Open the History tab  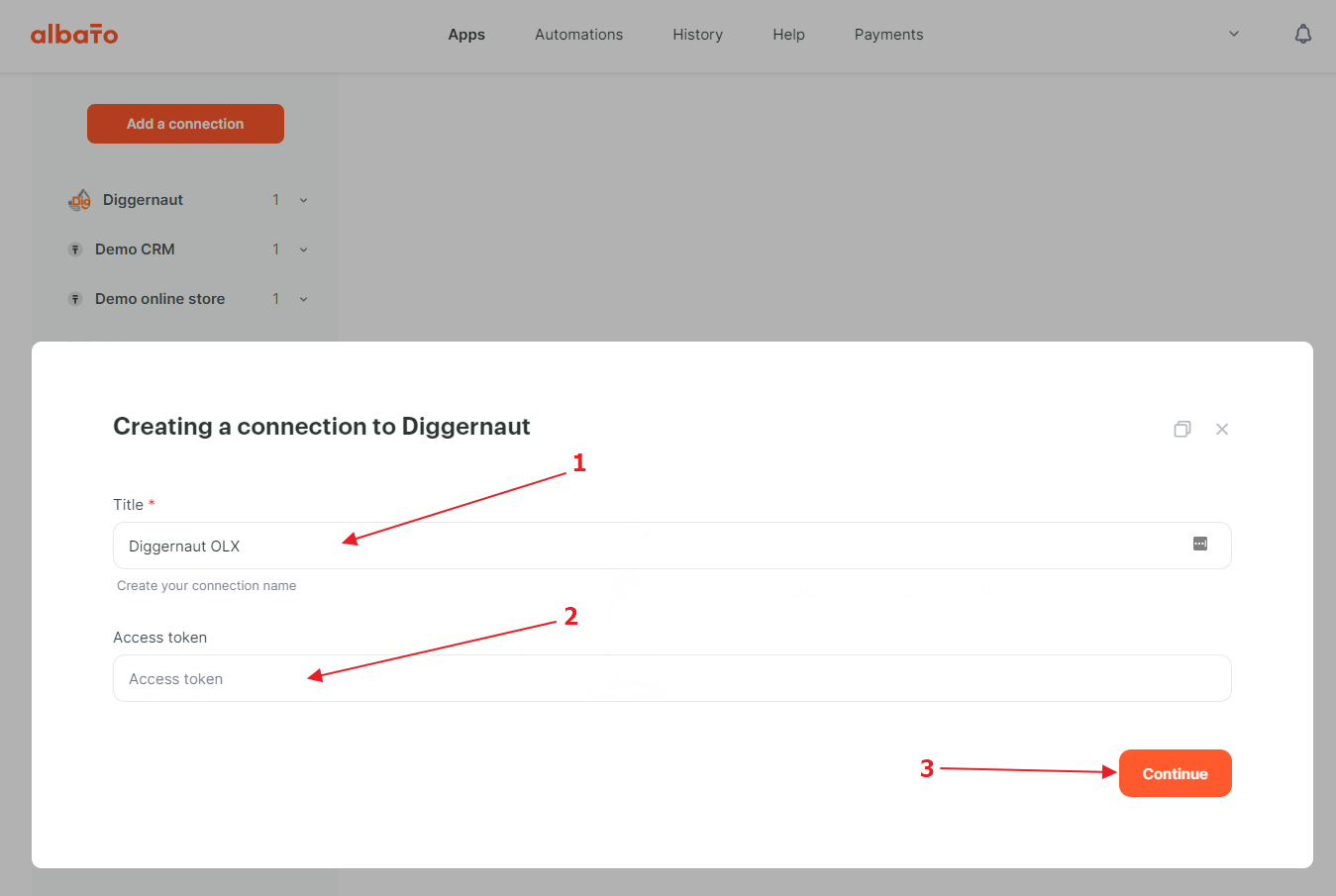pyautogui.click(x=698, y=35)
